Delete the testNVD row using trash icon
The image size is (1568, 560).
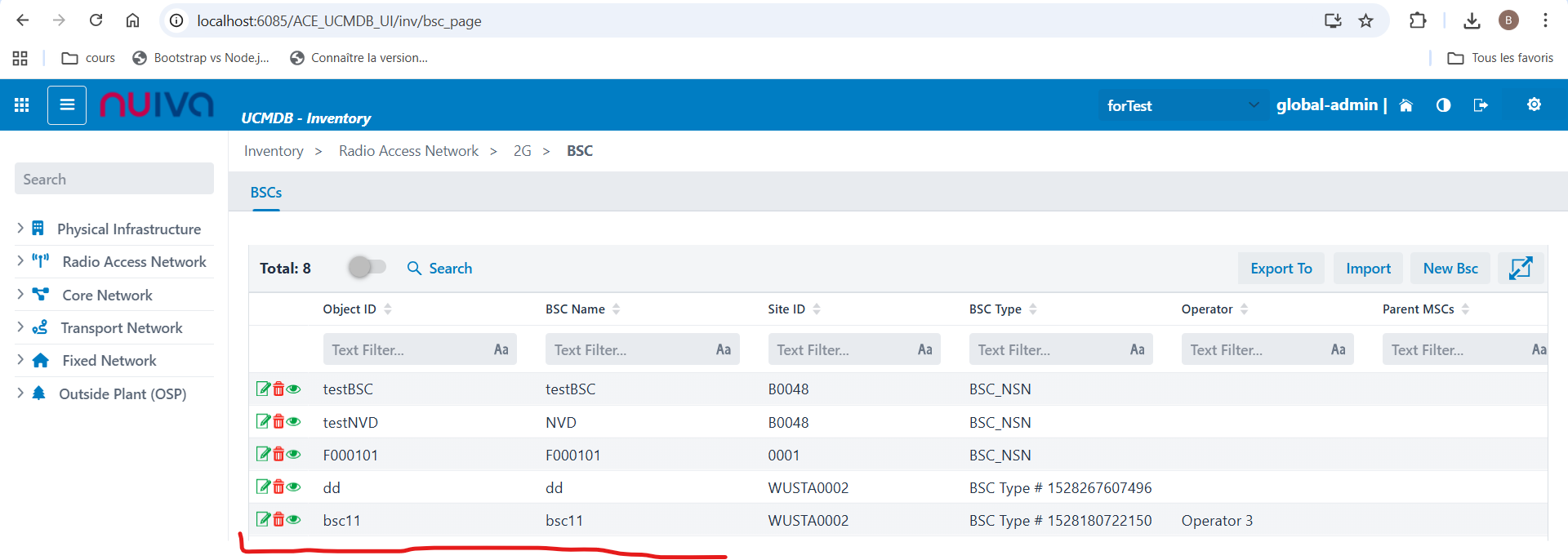[278, 422]
